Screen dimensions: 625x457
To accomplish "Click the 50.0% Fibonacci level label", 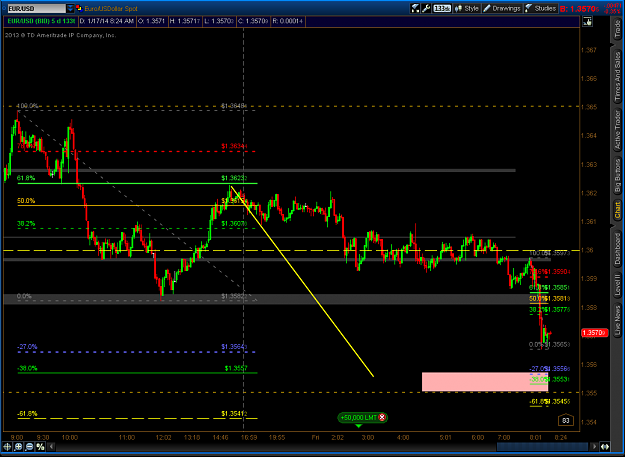I will click(26, 201).
